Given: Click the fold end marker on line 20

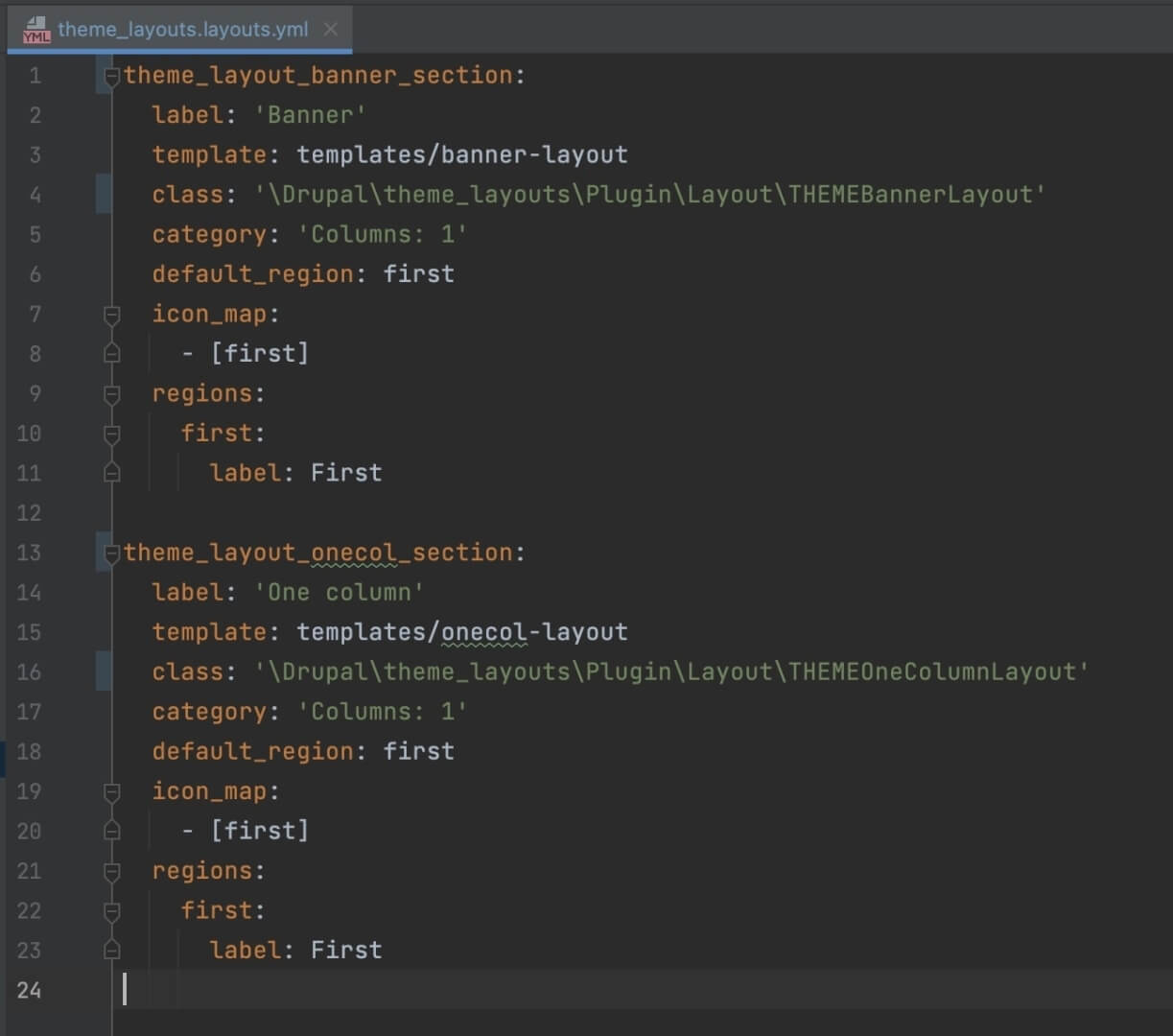Looking at the screenshot, I should (112, 832).
